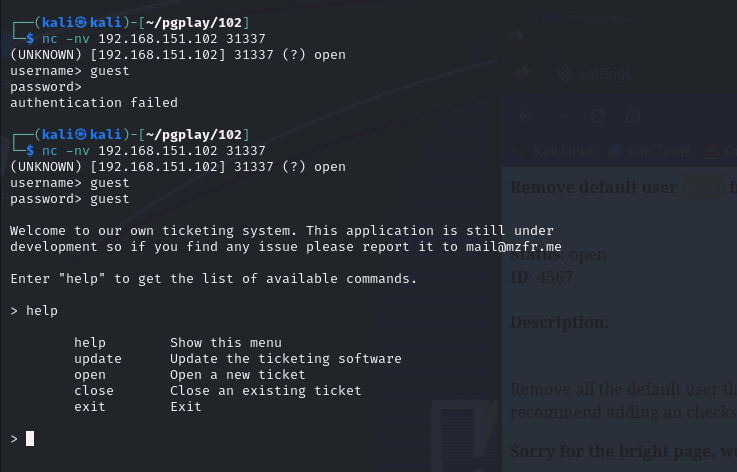Click the 'Enter "help" to get the list' line

(x=213, y=278)
